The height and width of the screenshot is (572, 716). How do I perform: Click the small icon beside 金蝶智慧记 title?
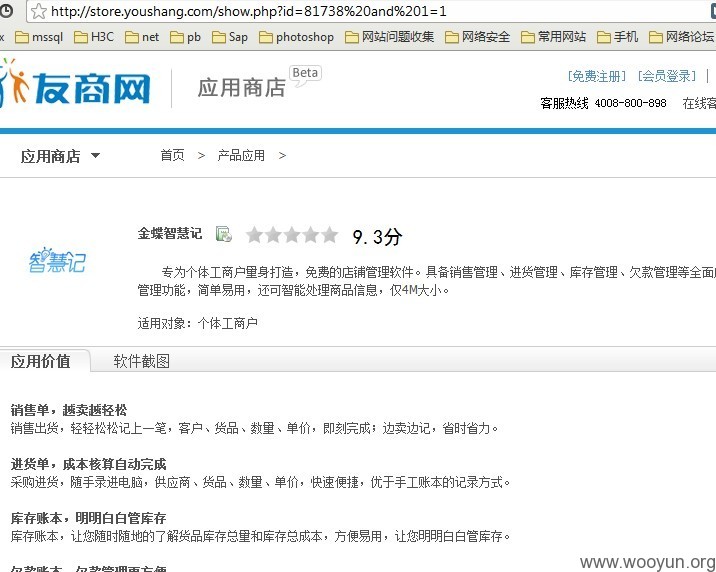click(x=223, y=234)
